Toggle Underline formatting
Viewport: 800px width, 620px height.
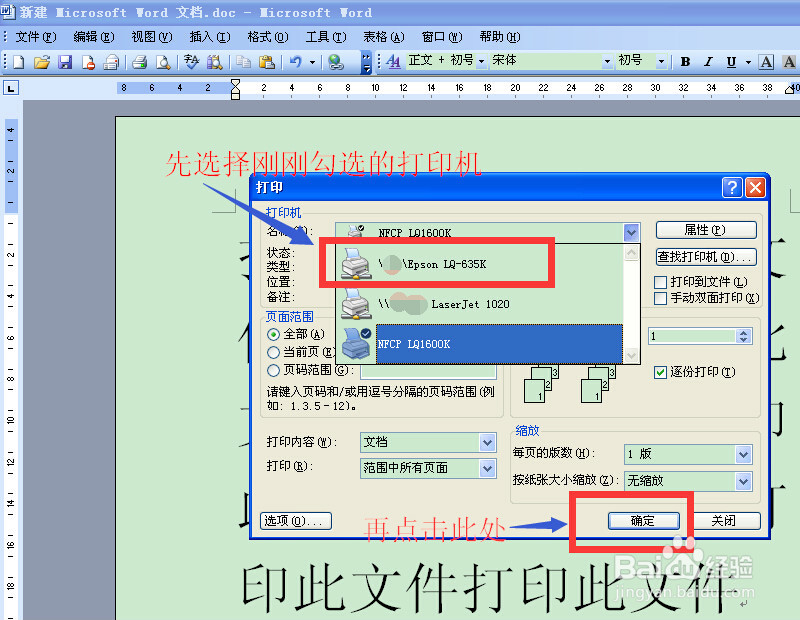[x=731, y=62]
